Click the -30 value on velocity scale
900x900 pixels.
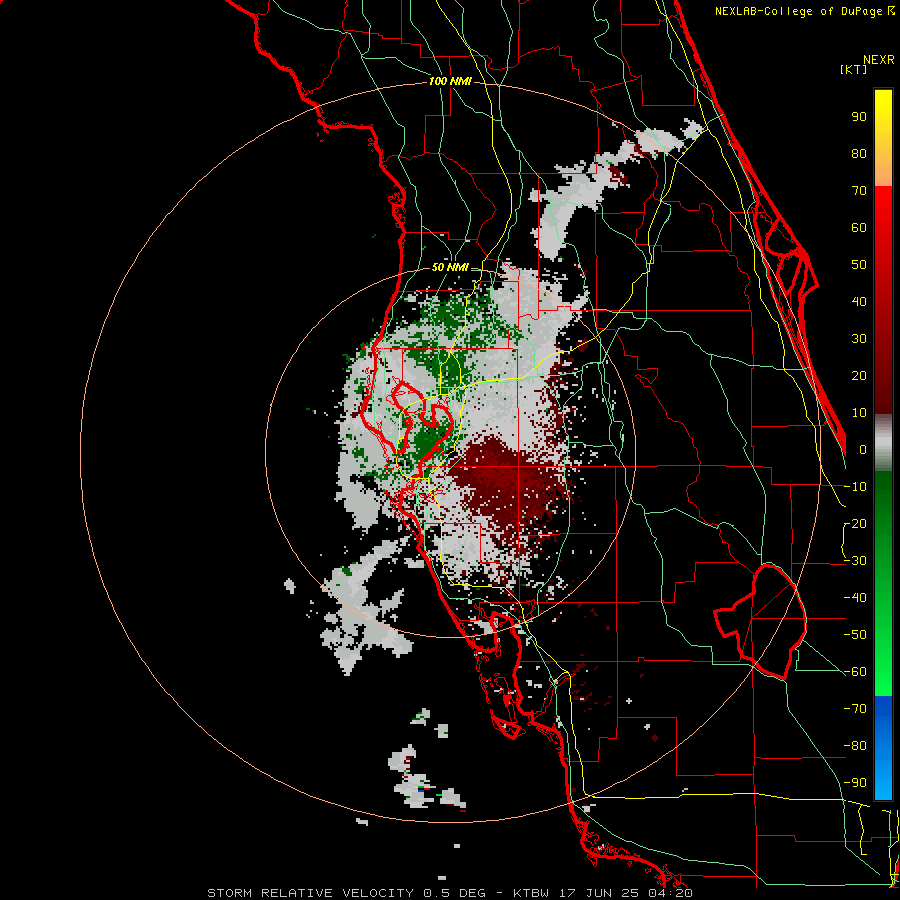pyautogui.click(x=855, y=561)
